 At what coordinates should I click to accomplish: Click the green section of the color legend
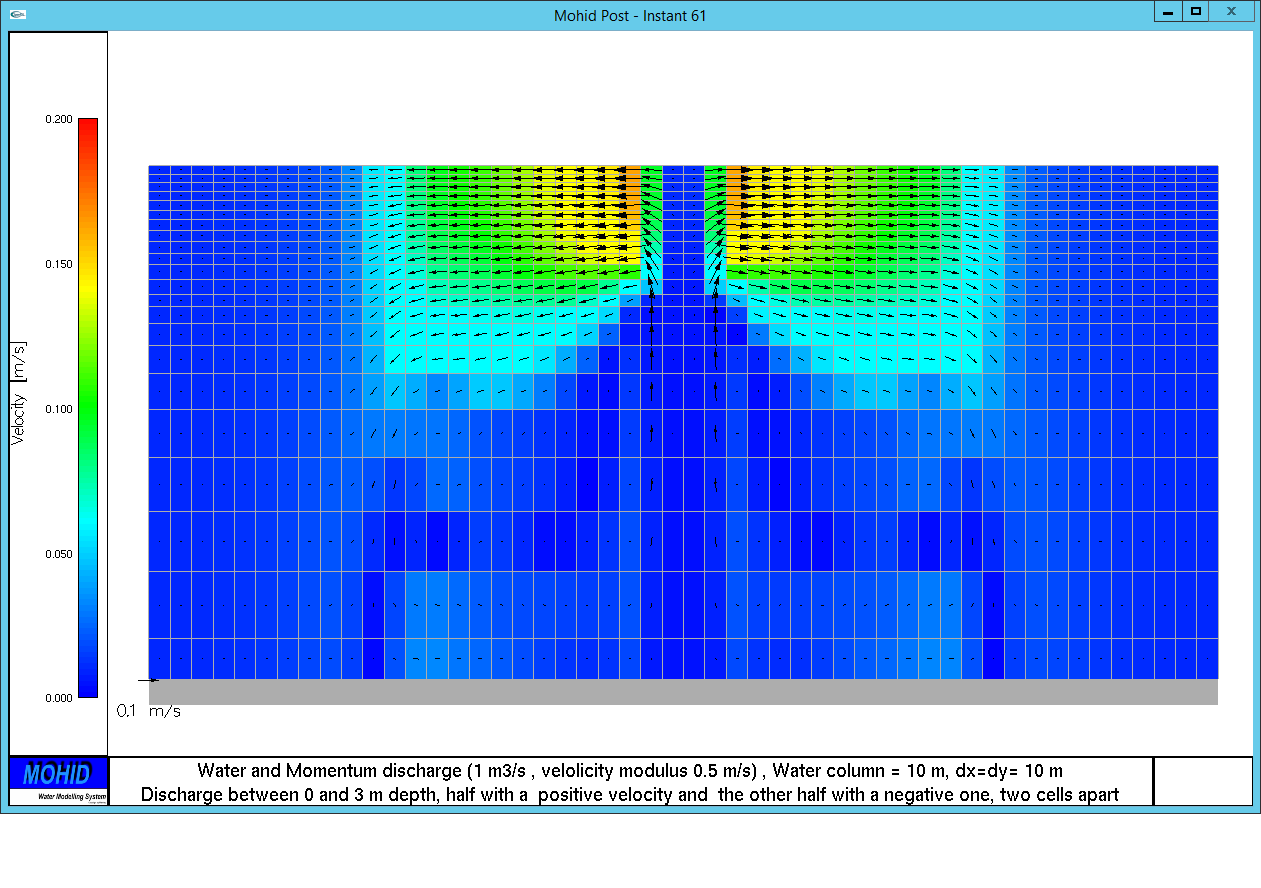[x=88, y=400]
